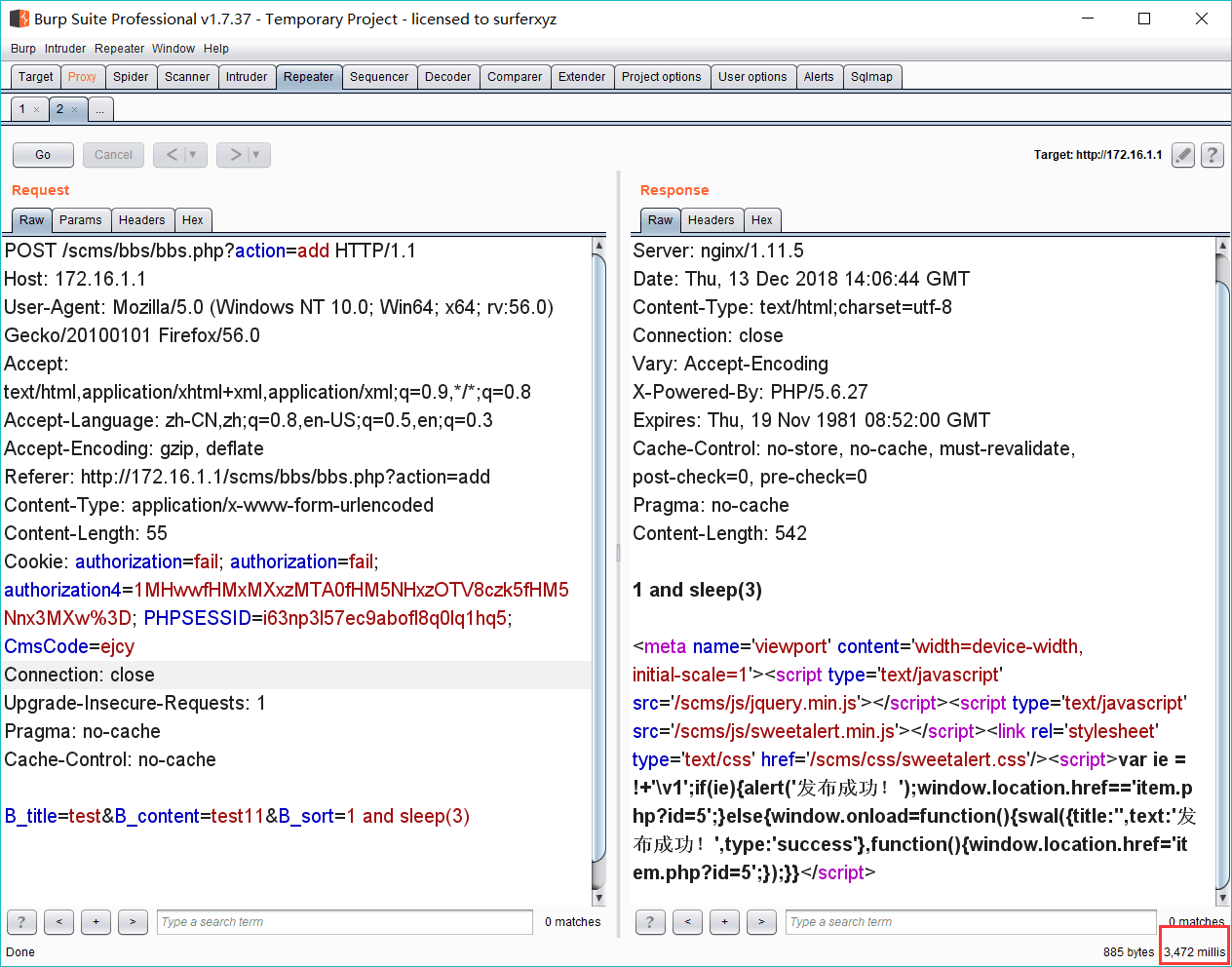Open the Help menu
This screenshot has height=967, width=1232.
click(216, 49)
